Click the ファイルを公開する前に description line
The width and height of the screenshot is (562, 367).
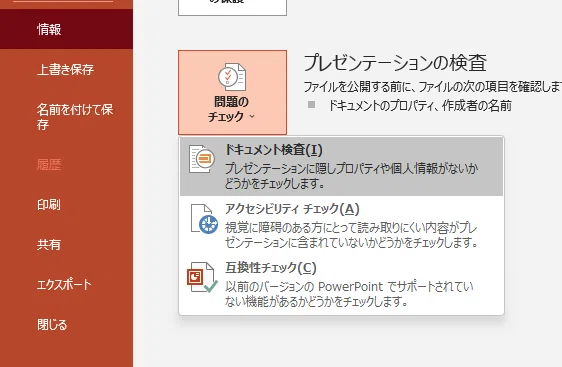point(433,87)
